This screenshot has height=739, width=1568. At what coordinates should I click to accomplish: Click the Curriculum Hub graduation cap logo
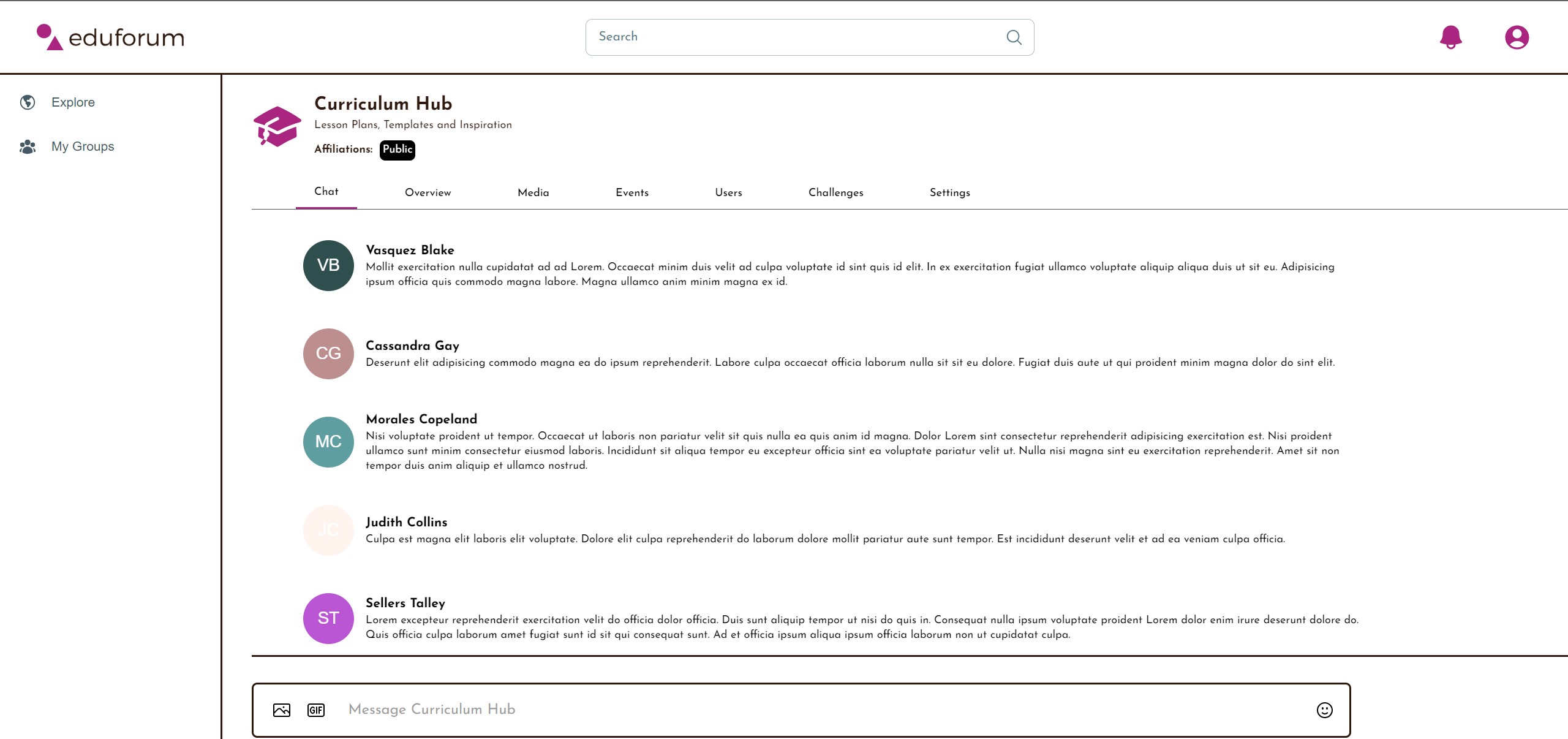(x=277, y=127)
